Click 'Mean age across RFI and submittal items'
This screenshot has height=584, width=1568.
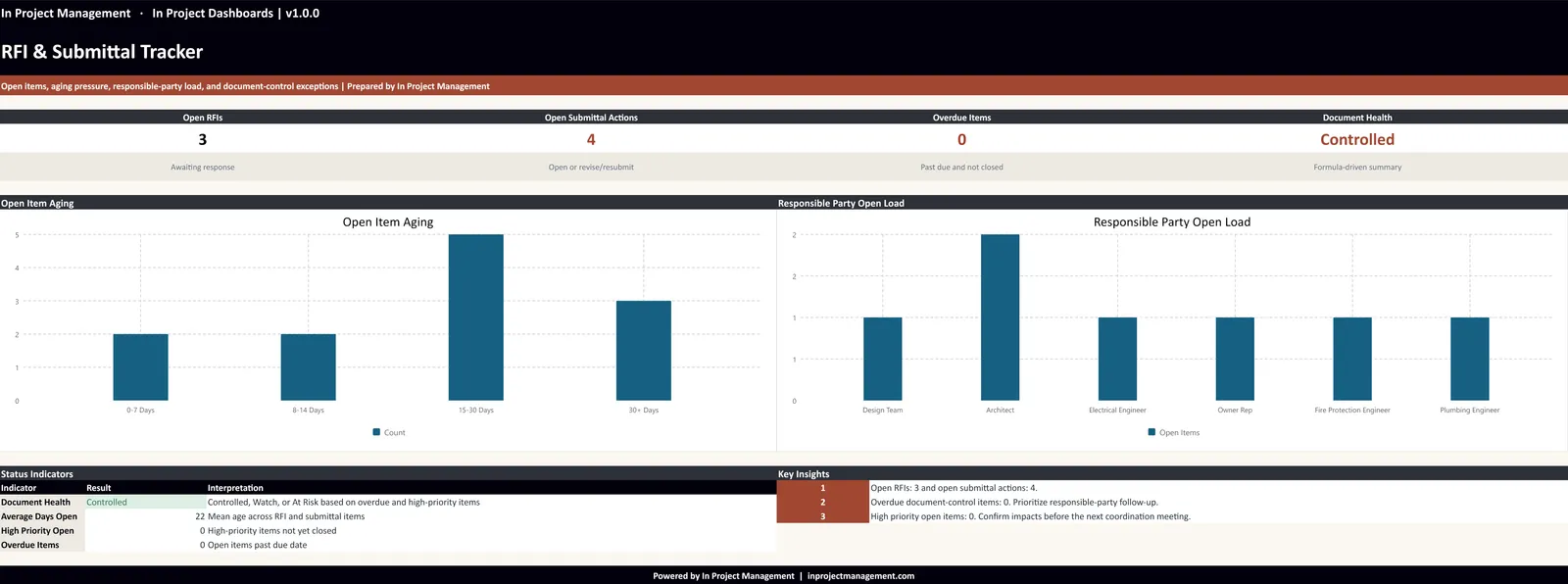286,516
